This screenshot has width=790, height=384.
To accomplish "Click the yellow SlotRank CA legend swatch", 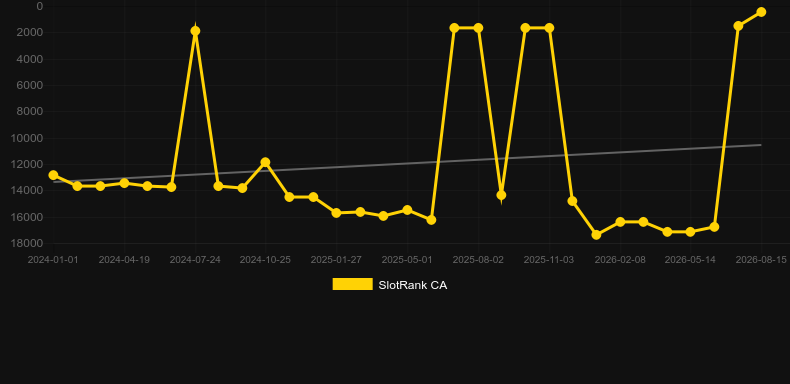I will [353, 284].
